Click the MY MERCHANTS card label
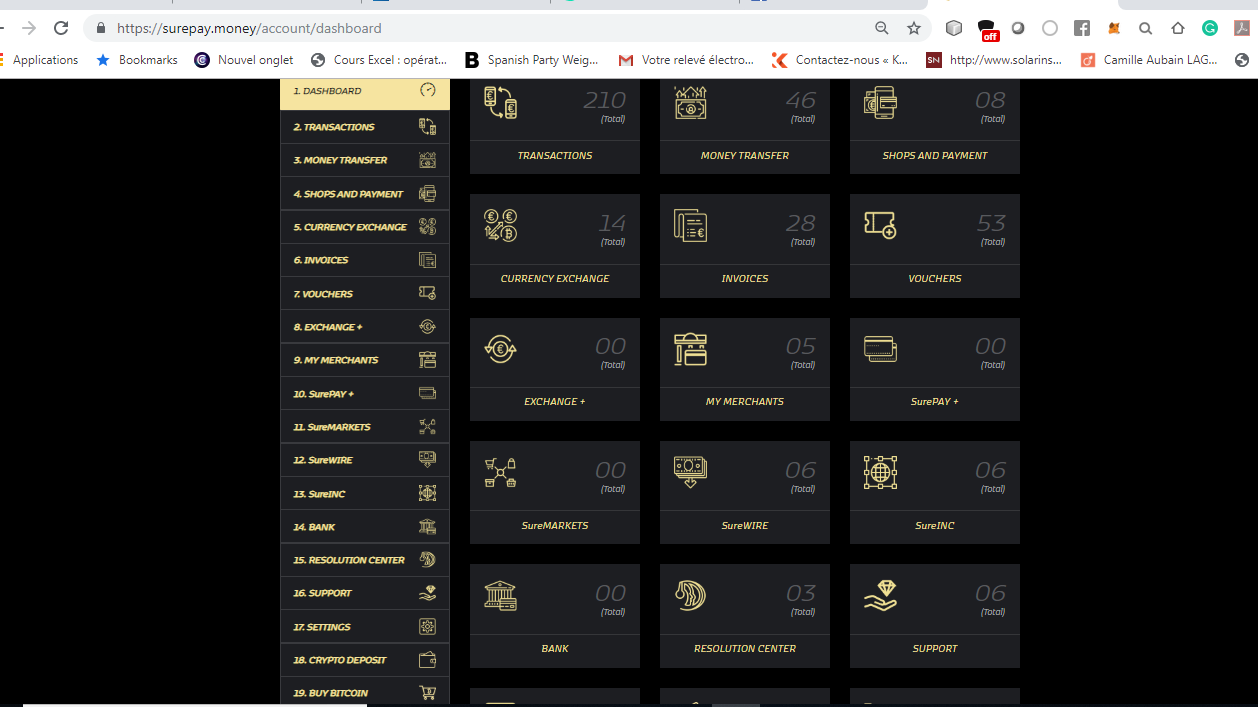1258x707 pixels. point(745,402)
